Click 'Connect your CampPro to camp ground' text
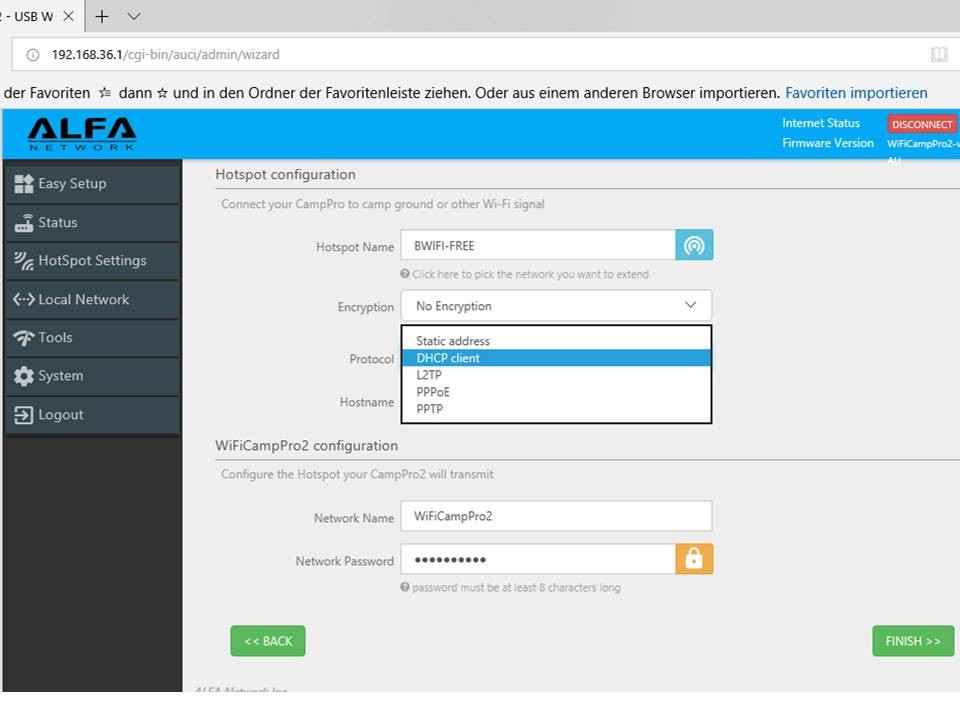 point(383,204)
